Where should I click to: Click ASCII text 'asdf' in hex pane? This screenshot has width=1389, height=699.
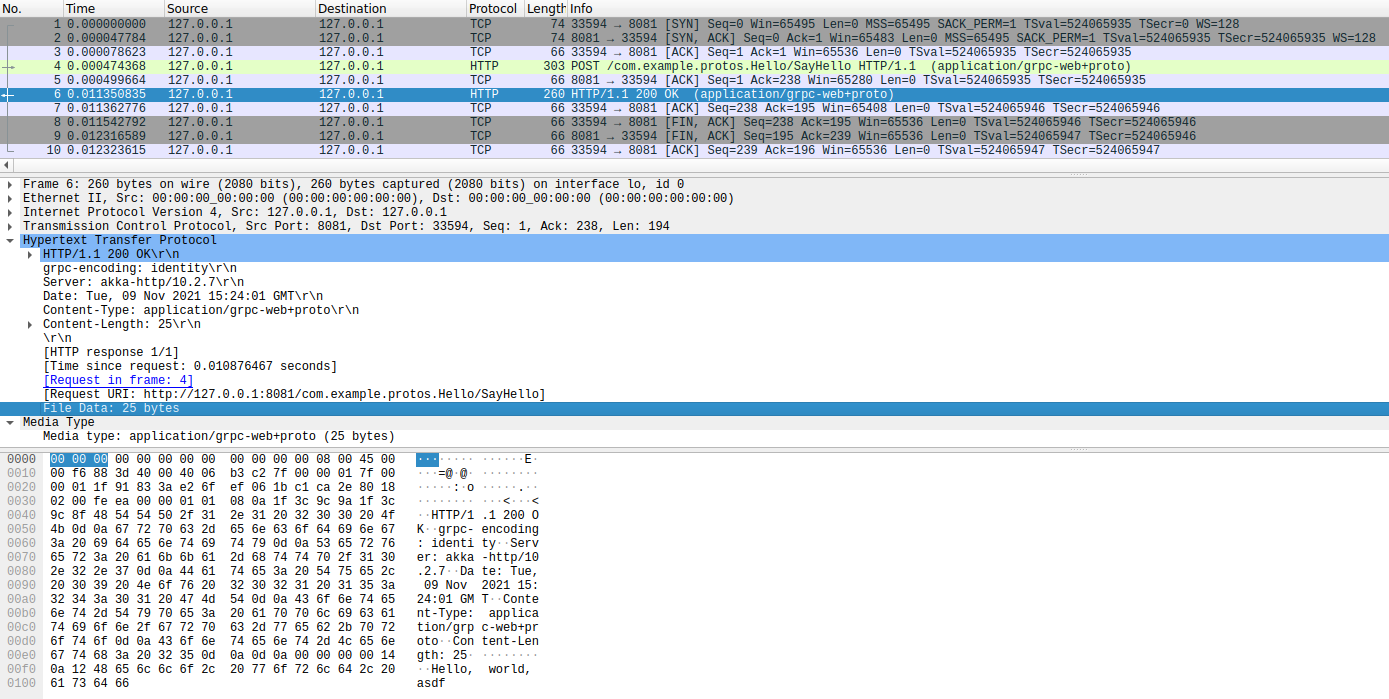point(431,683)
